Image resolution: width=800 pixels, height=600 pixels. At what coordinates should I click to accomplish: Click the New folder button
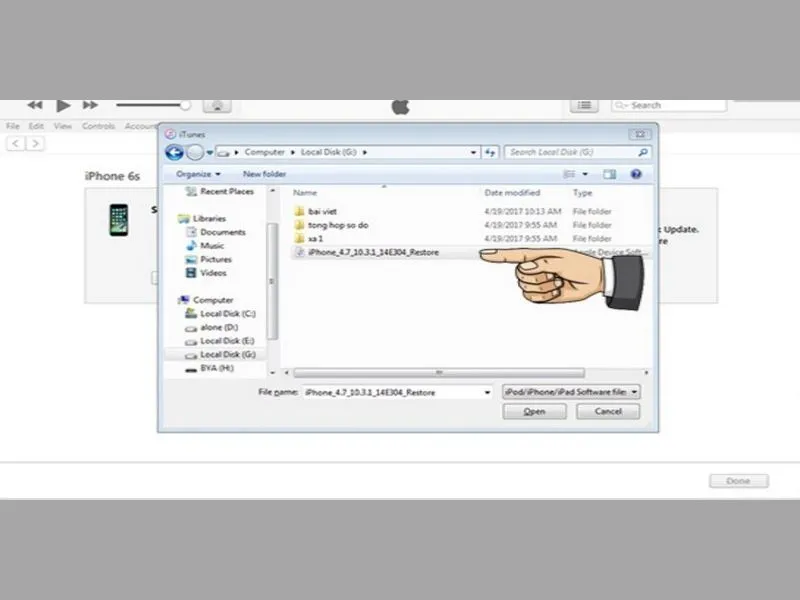(264, 174)
